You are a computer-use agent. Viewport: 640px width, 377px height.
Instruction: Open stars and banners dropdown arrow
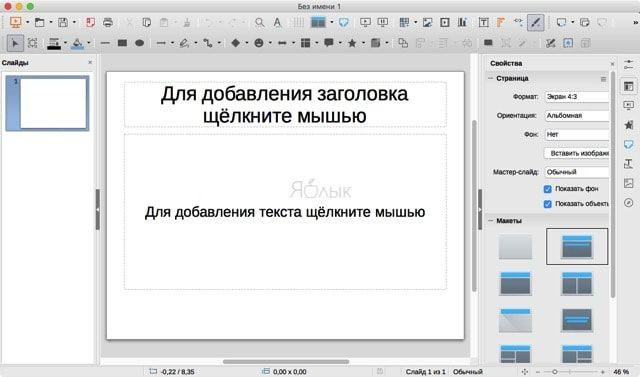(363, 43)
